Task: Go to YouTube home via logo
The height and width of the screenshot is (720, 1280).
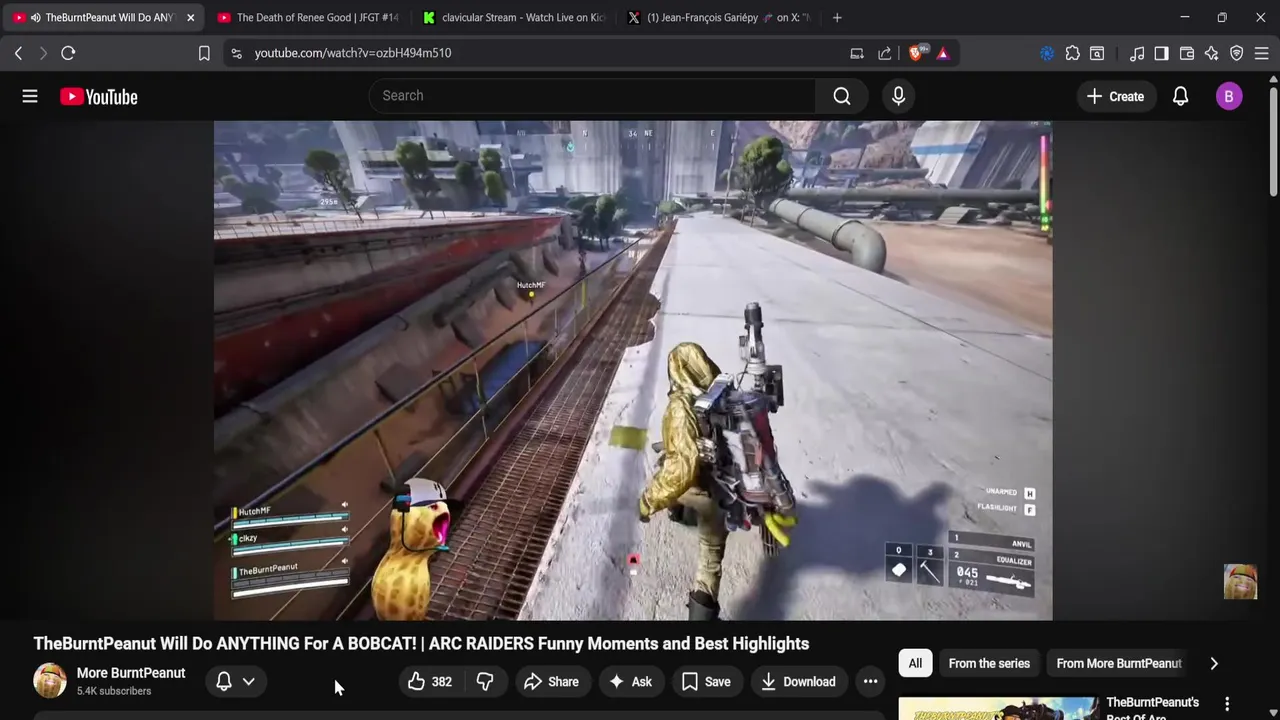Action: click(x=99, y=96)
